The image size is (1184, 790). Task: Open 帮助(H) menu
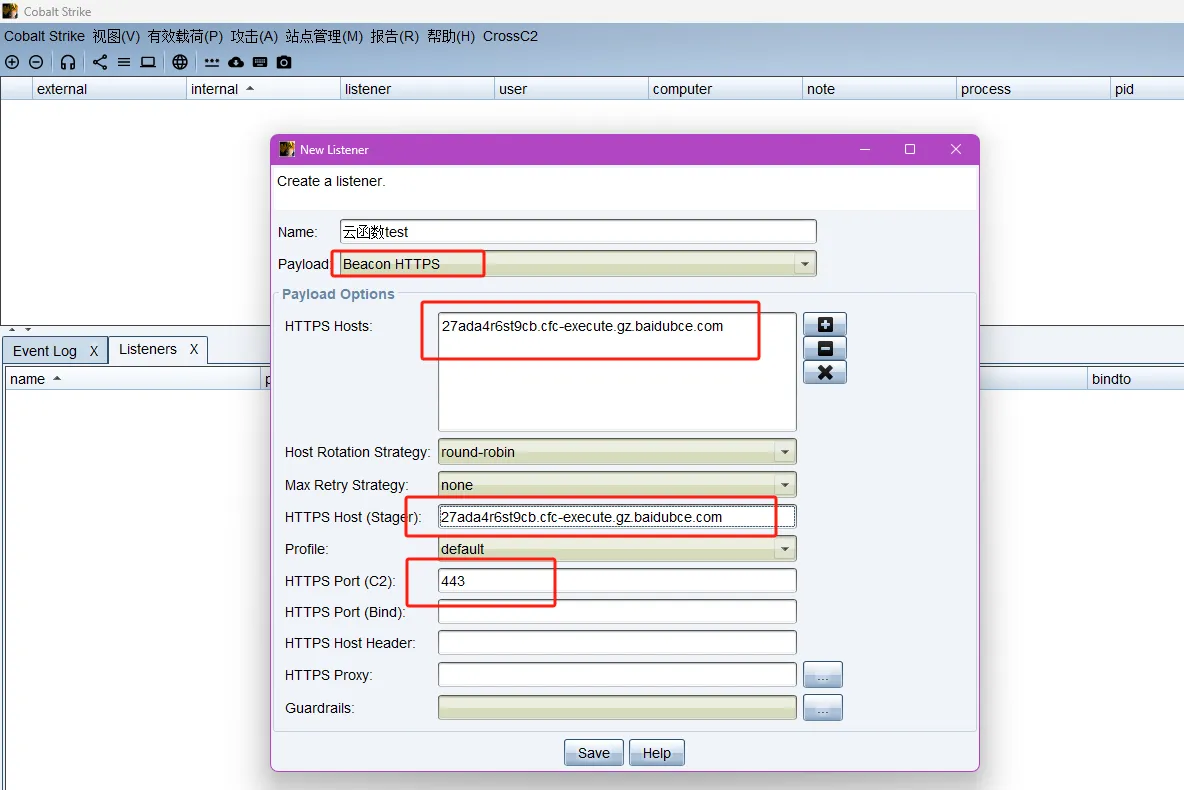click(452, 36)
